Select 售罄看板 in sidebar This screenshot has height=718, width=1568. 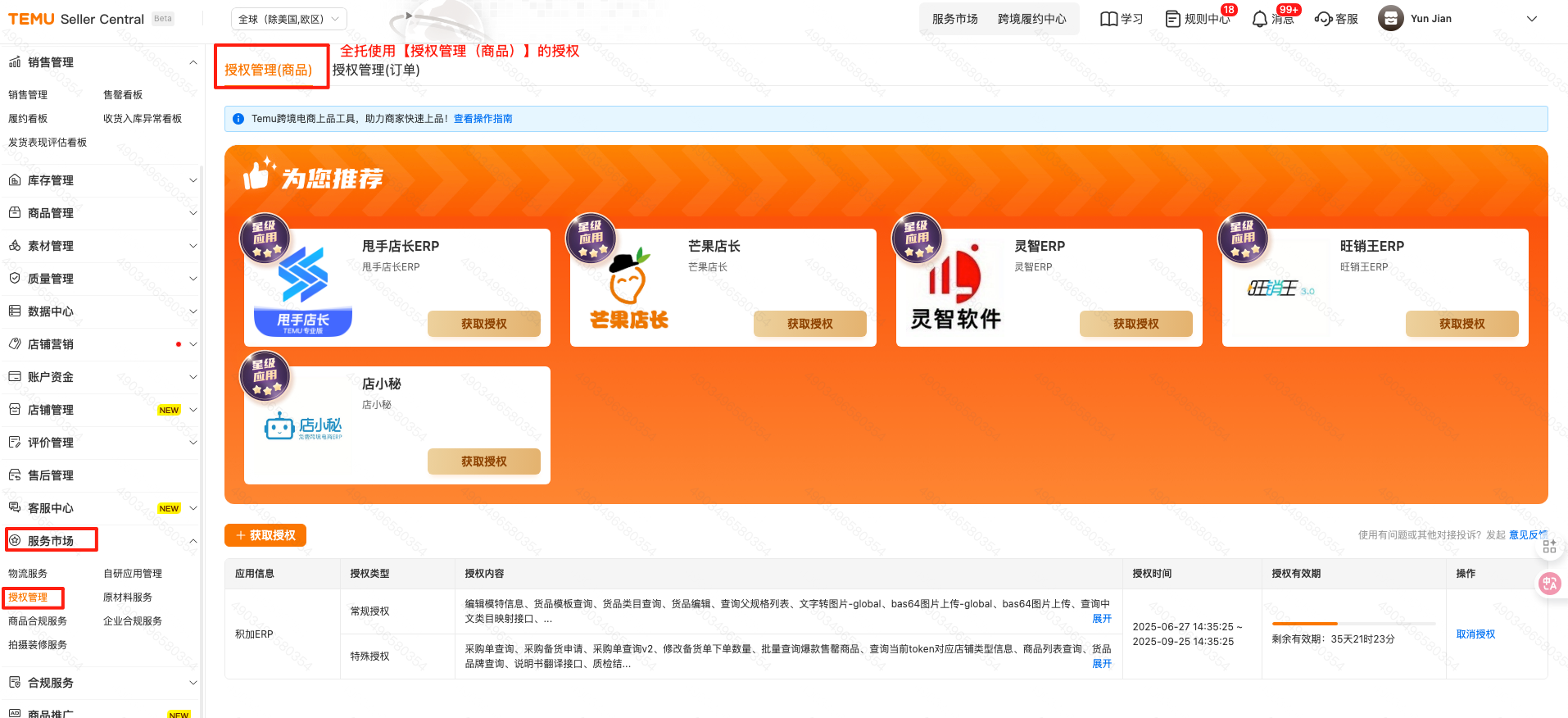[123, 95]
